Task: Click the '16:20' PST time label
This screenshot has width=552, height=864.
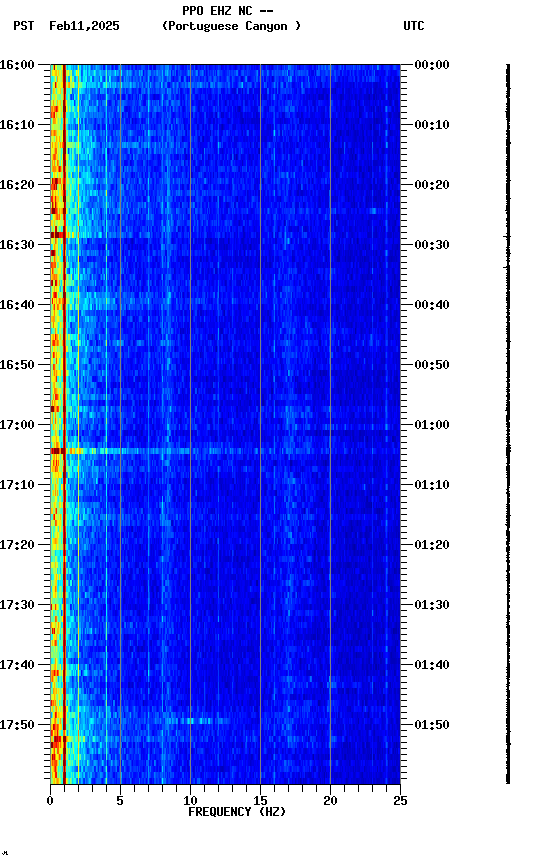Action: tap(17, 185)
